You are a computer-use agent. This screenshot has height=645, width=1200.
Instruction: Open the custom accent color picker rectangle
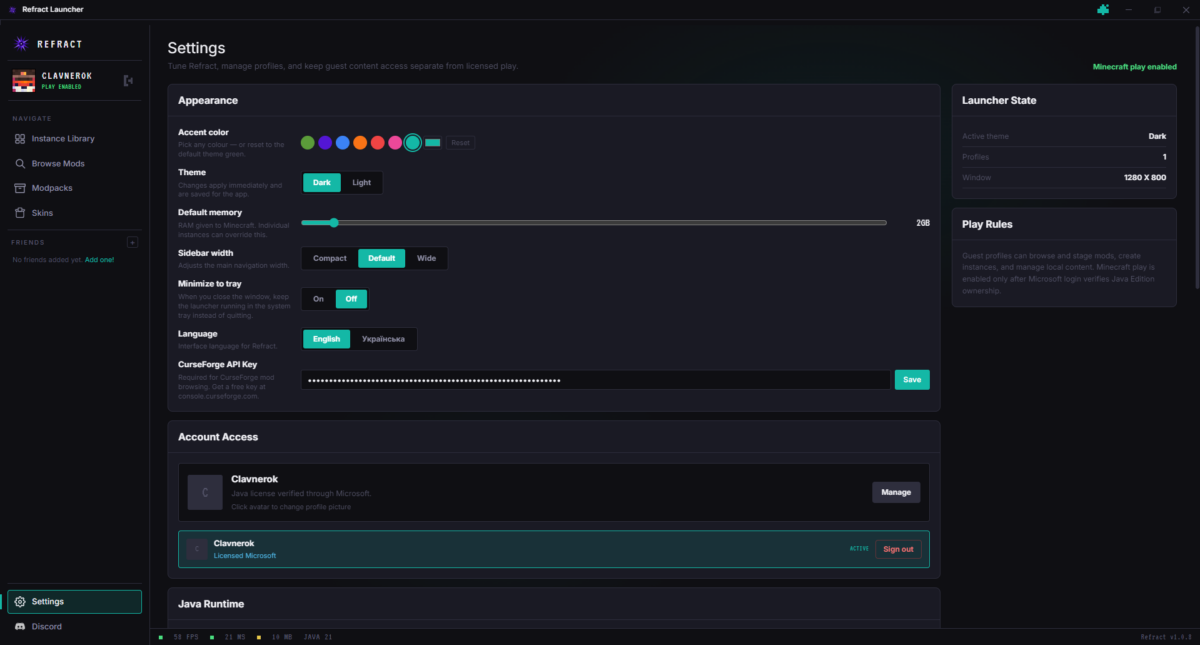pos(433,143)
